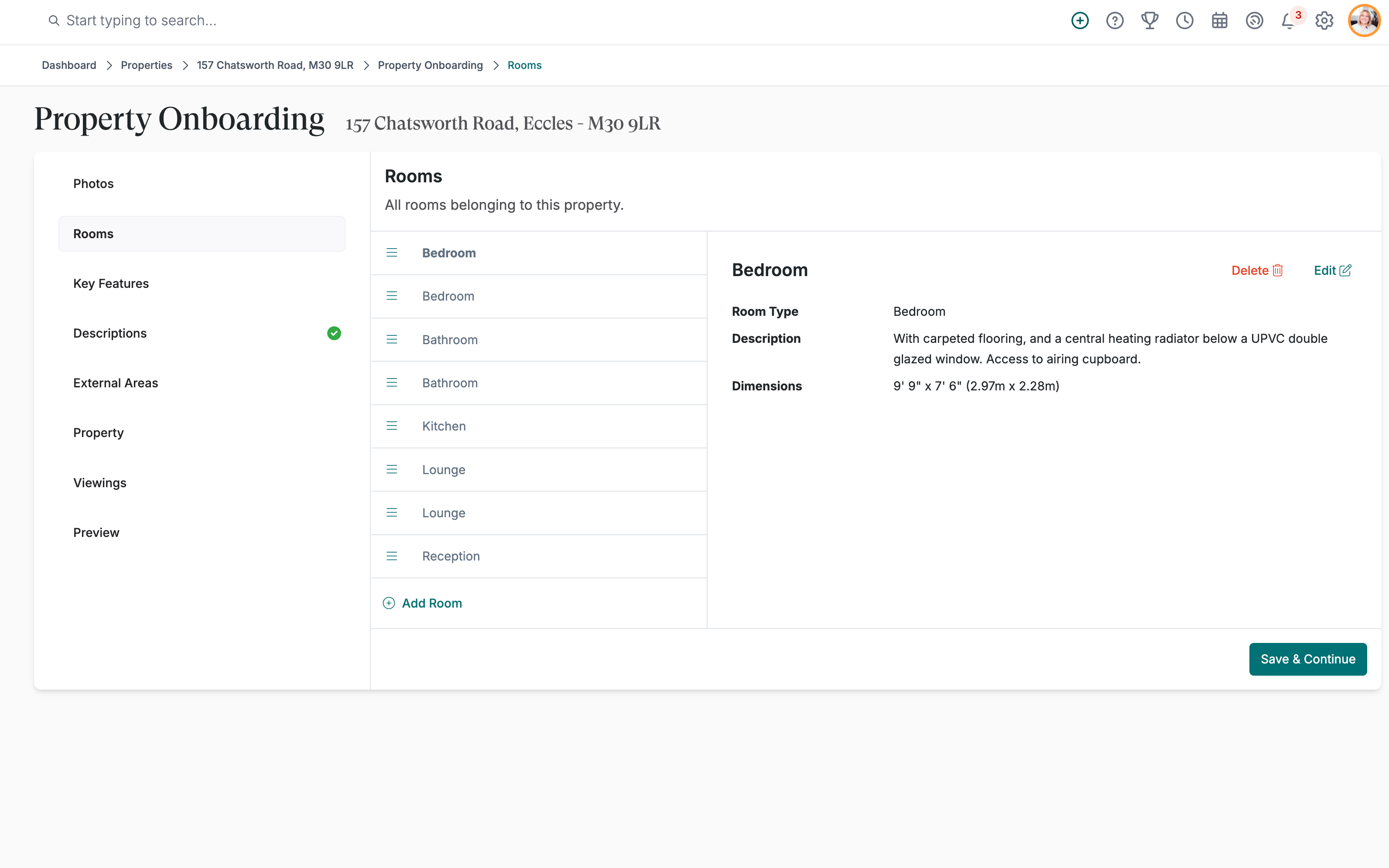This screenshot has height=868, width=1389.
Task: Open the help question mark icon
Action: pos(1115,21)
